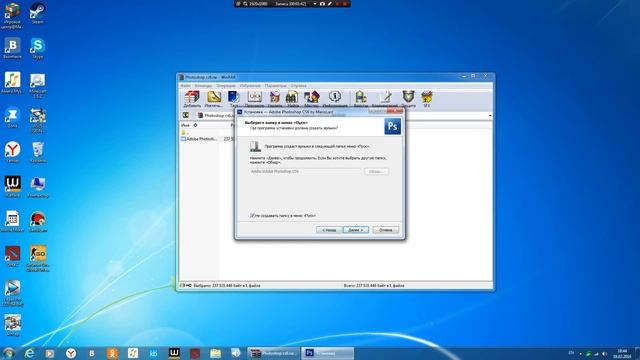
Task: Click the volume icon in the system tray
Action: (x=604, y=353)
